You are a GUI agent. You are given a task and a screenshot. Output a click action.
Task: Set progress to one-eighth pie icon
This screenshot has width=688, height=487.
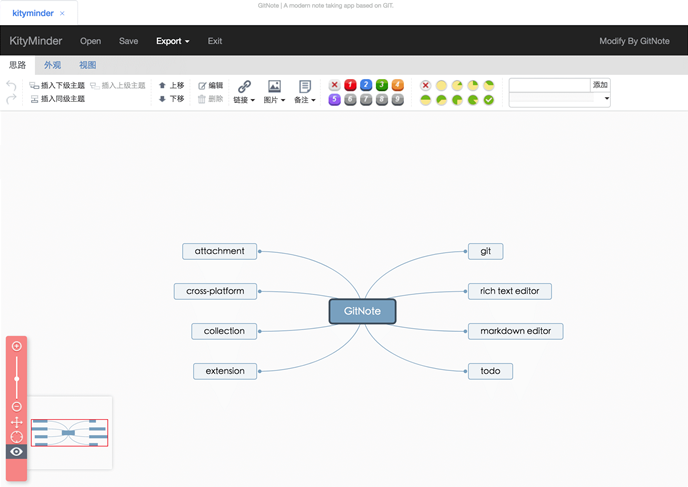point(457,86)
